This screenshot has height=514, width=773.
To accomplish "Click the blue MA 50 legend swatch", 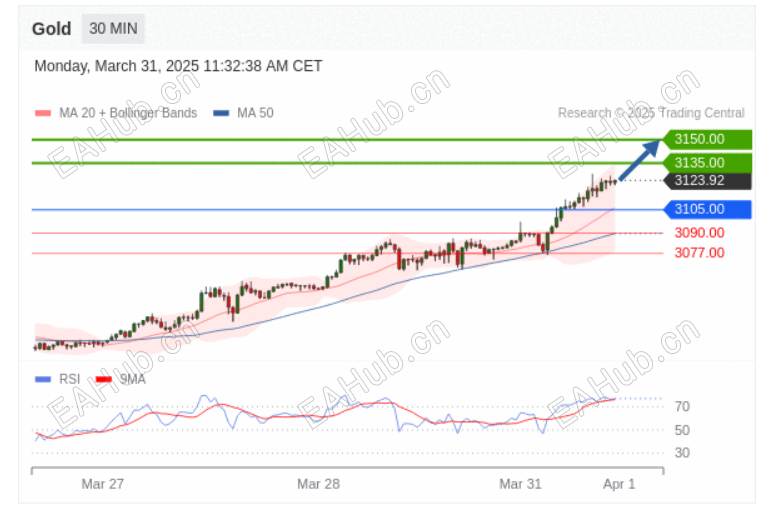I will point(221,113).
